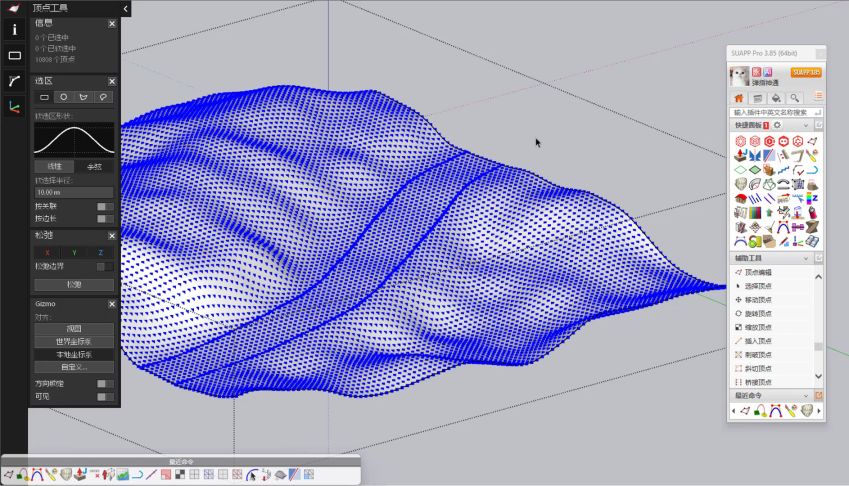Open the info (i) sidebar icon
This screenshot has width=849, height=486.
click(15, 30)
